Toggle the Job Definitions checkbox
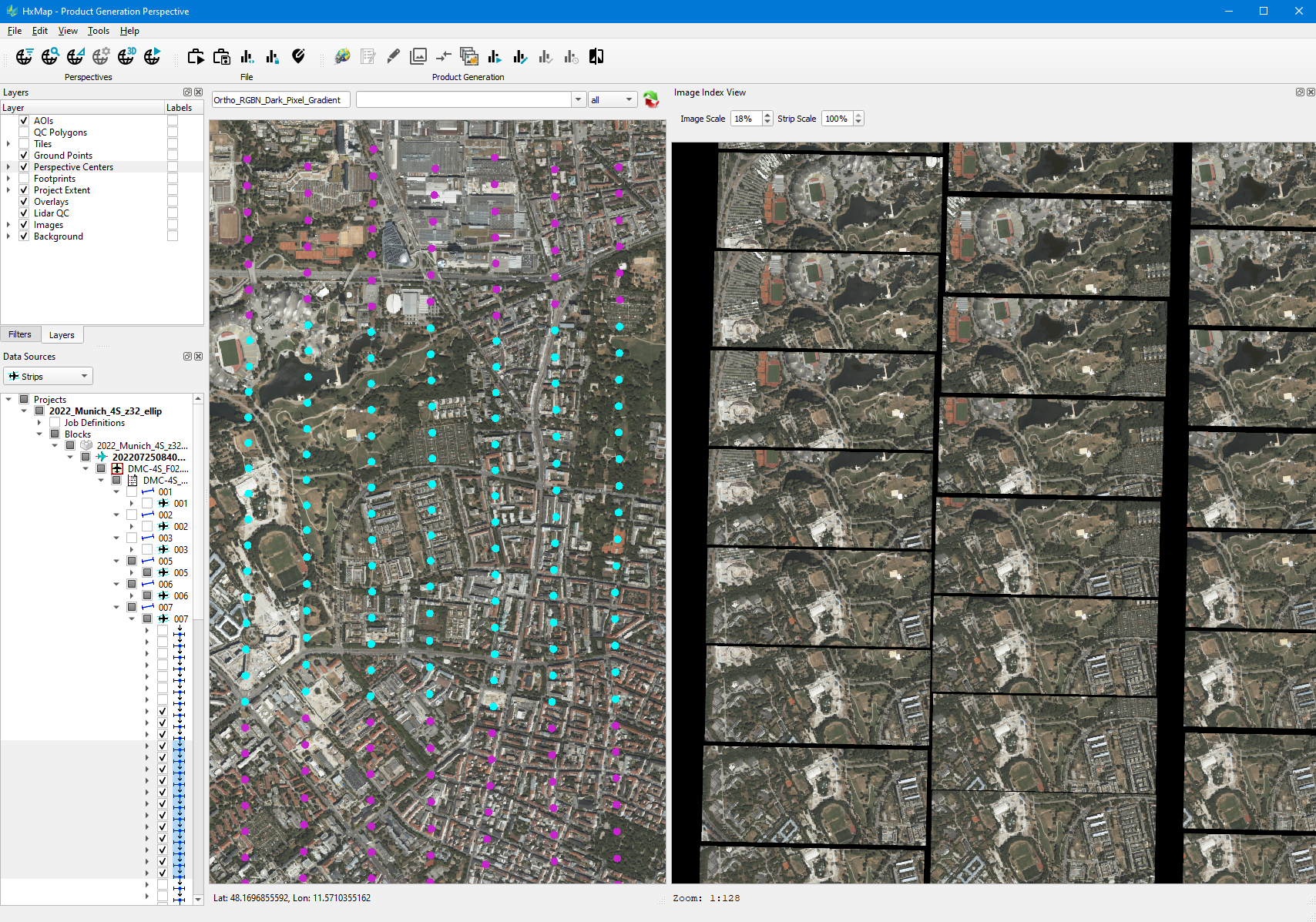Screen dimensions: 1316x922 pyautogui.click(x=55, y=423)
